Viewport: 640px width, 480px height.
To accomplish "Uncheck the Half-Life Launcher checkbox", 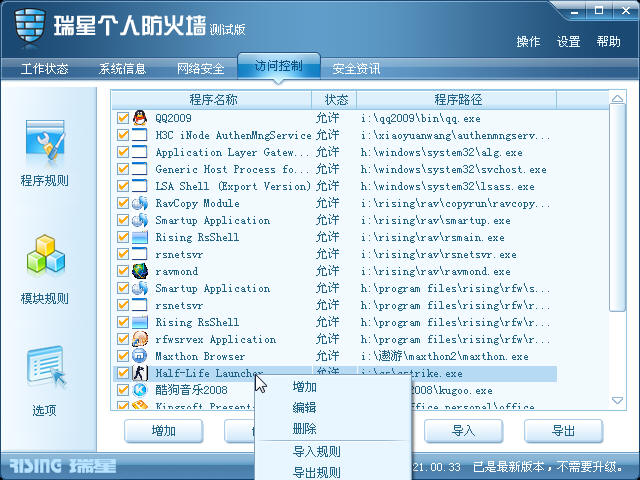I will coord(123,373).
